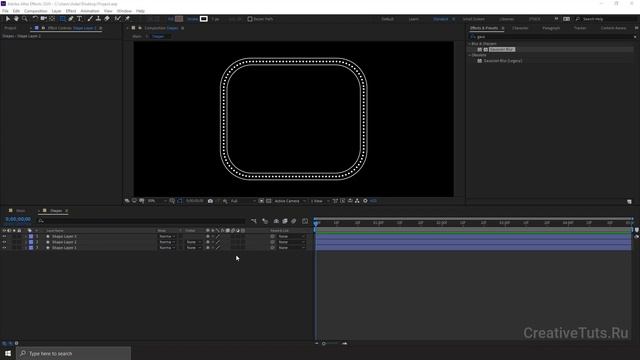This screenshot has height=360, width=640.
Task: Open the 1 View layout dropdown
Action: coord(320,201)
